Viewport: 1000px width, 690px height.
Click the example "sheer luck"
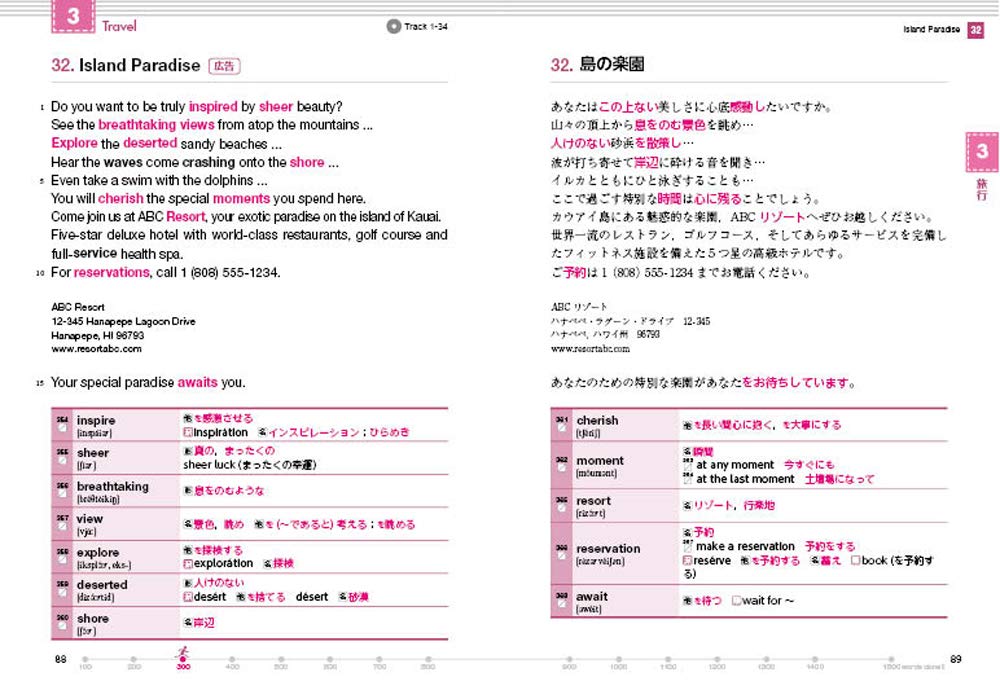click(x=209, y=465)
